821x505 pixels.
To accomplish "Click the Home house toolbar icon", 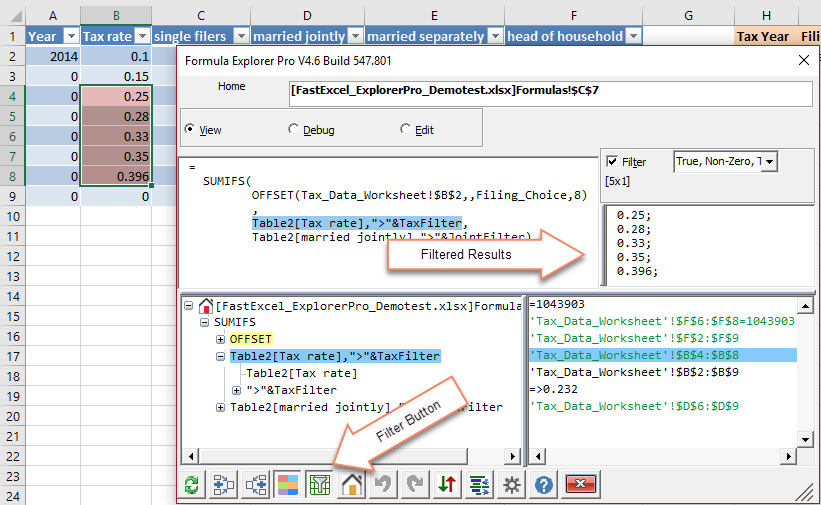I will pyautogui.click(x=352, y=484).
